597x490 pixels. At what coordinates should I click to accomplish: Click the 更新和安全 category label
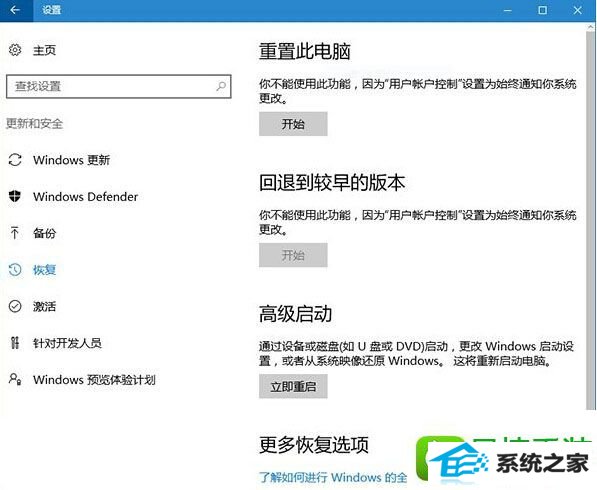(34, 124)
